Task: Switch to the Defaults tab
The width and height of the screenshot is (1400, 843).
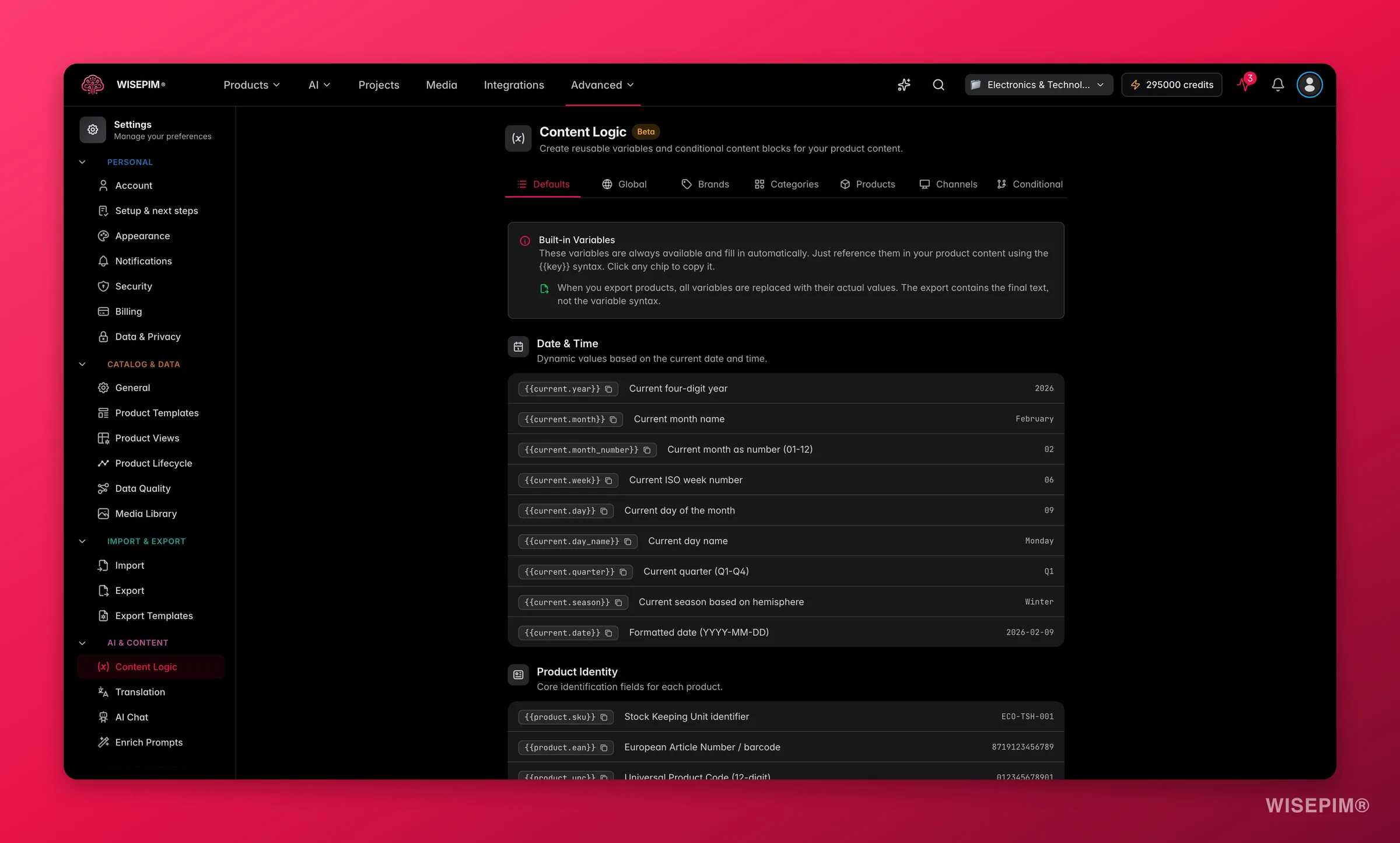Action: click(x=542, y=184)
